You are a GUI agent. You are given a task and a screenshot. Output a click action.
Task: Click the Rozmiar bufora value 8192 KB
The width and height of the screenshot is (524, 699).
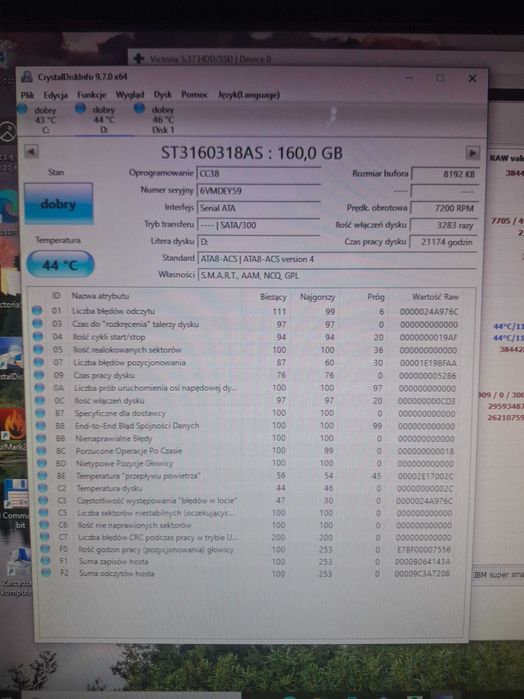coord(445,174)
